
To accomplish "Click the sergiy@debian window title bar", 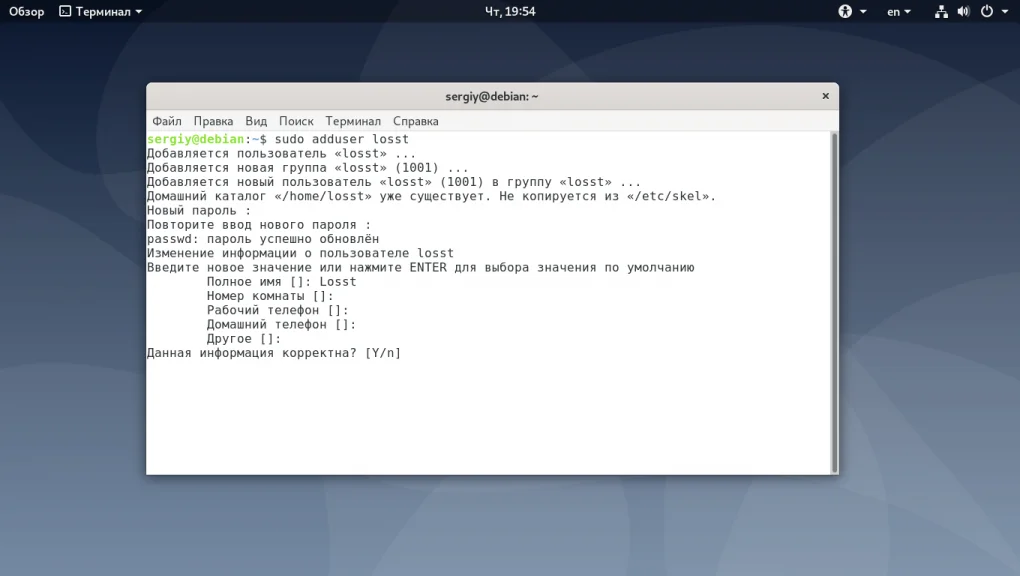I will [490, 96].
